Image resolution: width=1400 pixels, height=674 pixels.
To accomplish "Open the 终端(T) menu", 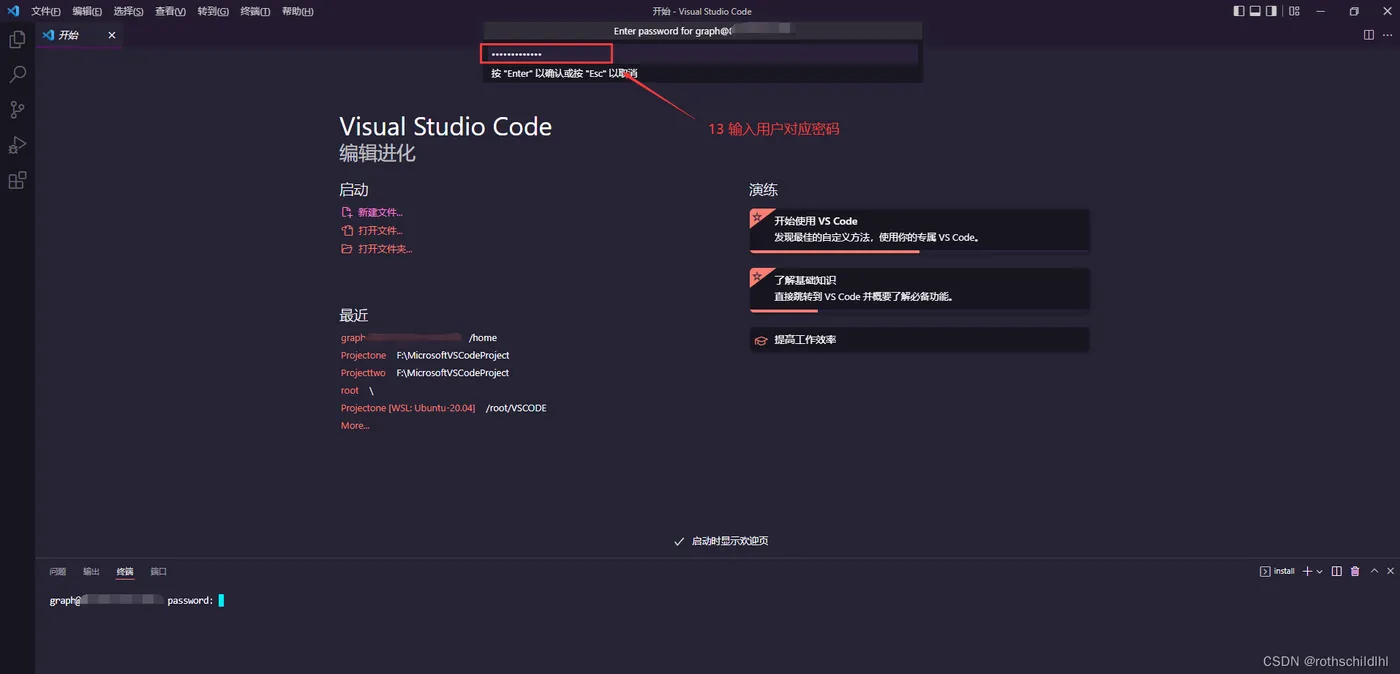I will tap(255, 11).
